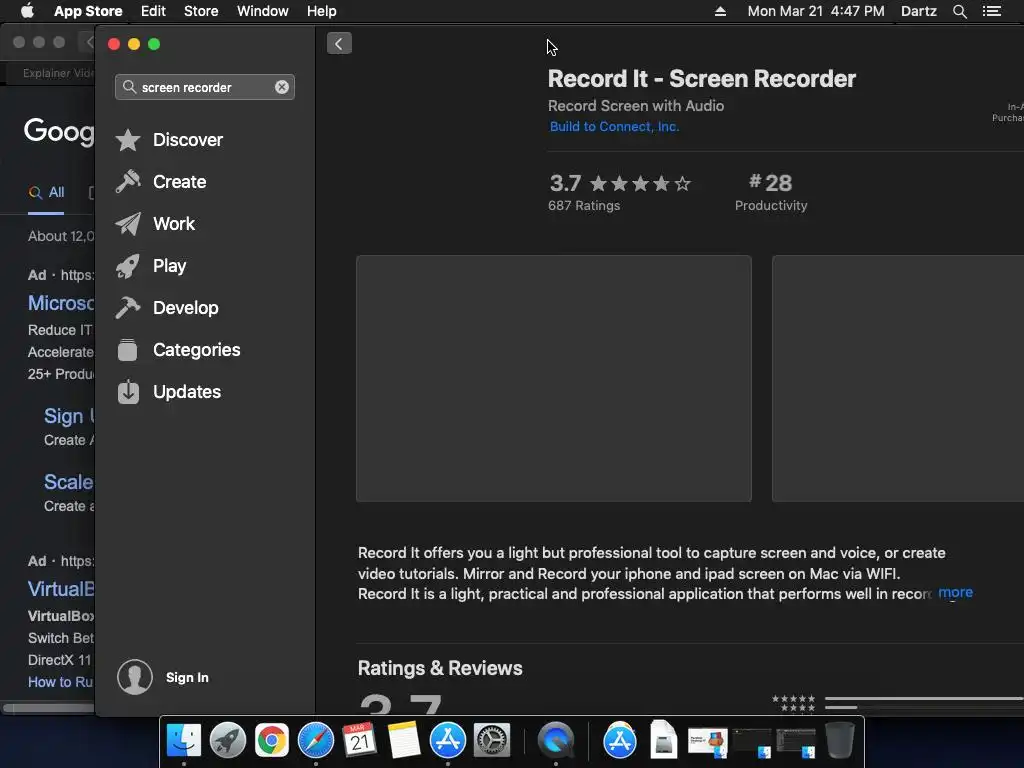1024x768 pixels.
Task: Open the Work section in sidebar
Action: pyautogui.click(x=155, y=223)
